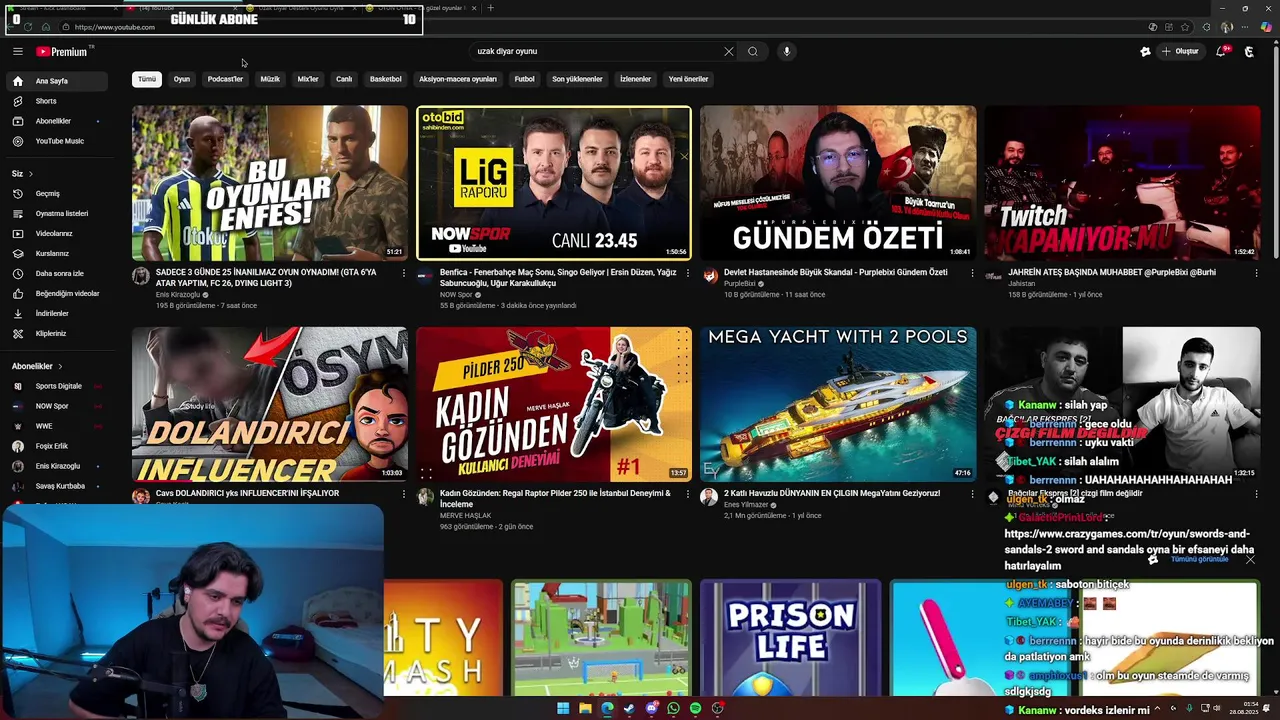The height and width of the screenshot is (720, 1280).
Task: Open the notifications bell
Action: tap(1221, 51)
